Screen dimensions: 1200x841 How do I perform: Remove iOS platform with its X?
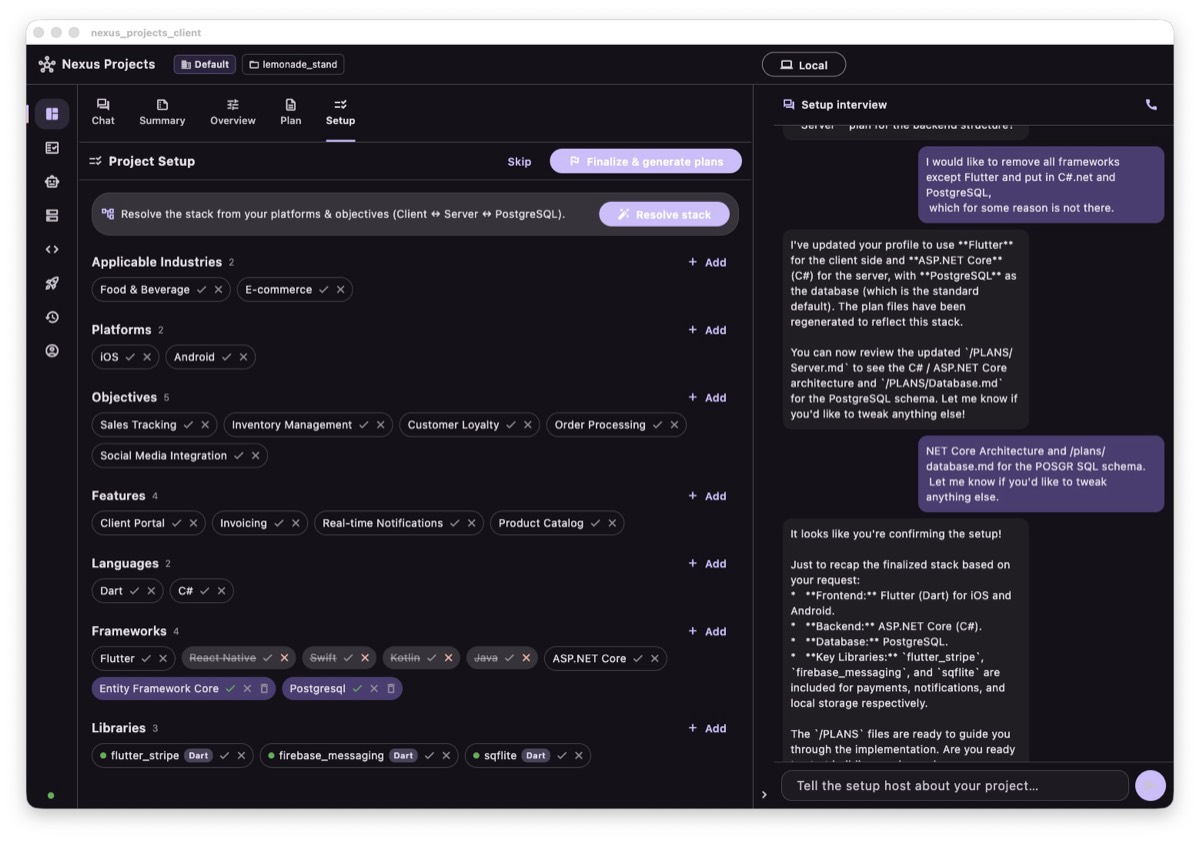(147, 357)
